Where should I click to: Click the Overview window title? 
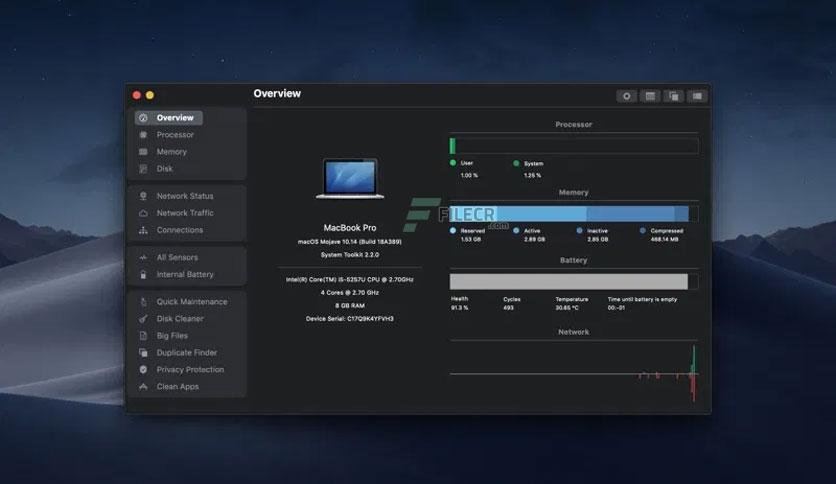[x=277, y=94]
